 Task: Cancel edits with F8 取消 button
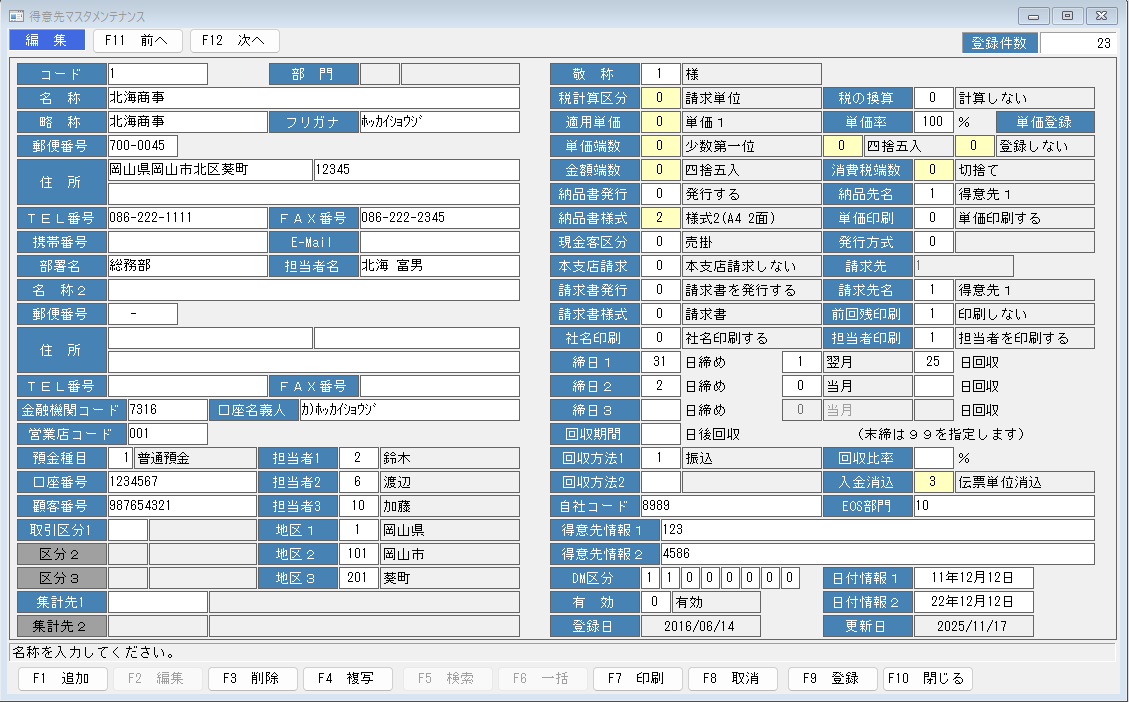(x=732, y=678)
